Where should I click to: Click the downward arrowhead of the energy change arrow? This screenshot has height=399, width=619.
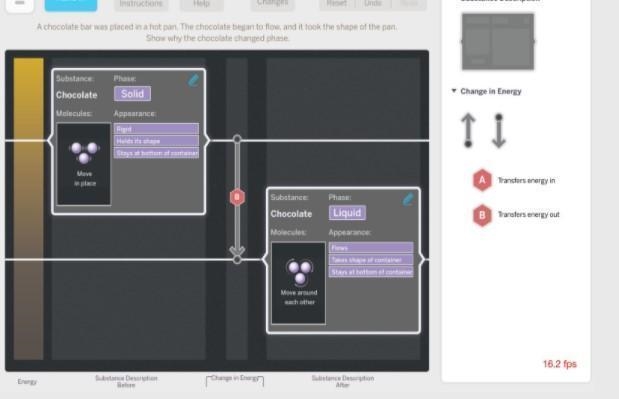click(x=237, y=251)
